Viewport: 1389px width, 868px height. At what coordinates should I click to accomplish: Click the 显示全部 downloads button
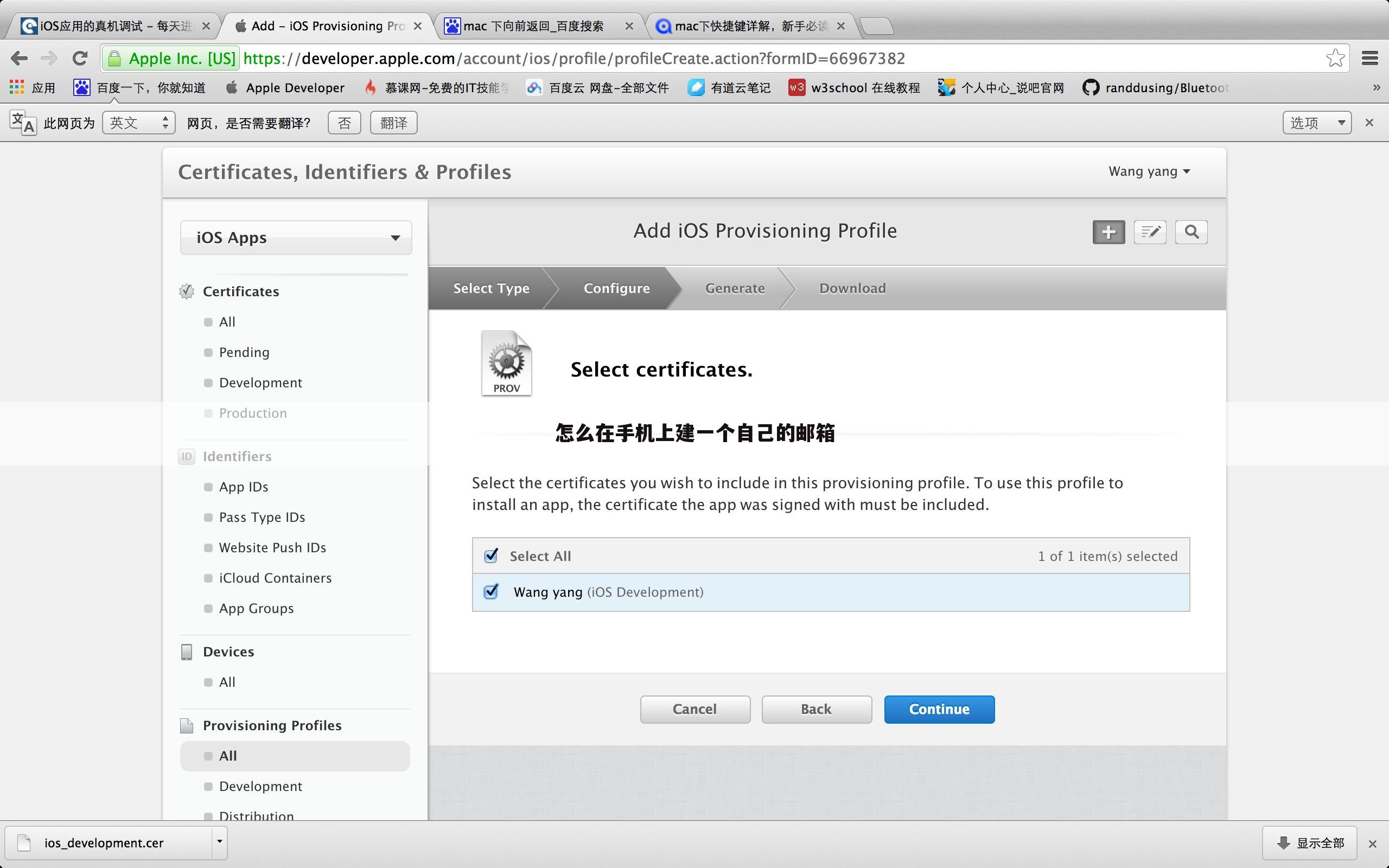(x=1309, y=843)
